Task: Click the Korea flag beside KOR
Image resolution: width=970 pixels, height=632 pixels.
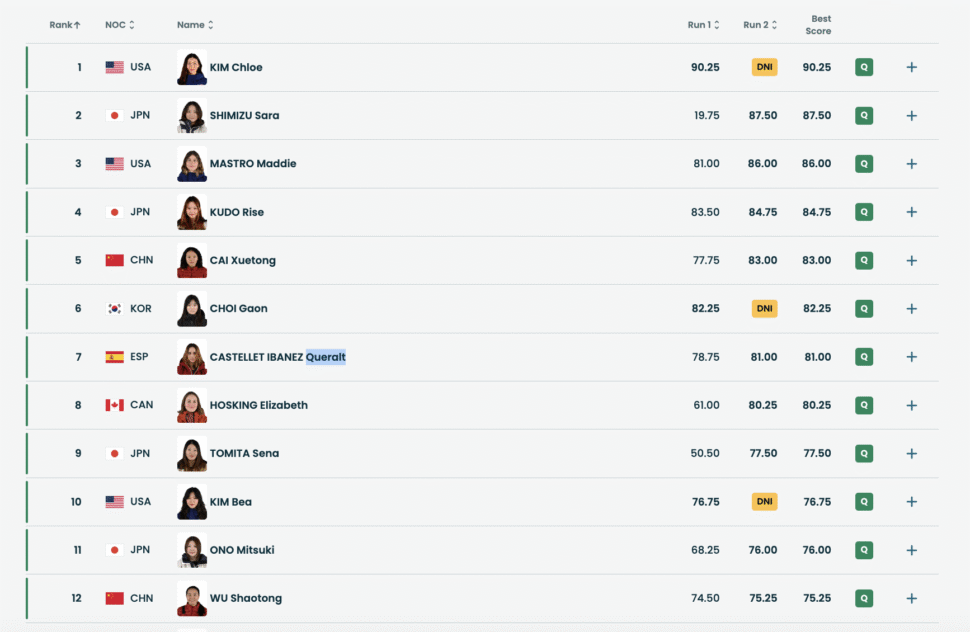Action: pyautogui.click(x=115, y=309)
